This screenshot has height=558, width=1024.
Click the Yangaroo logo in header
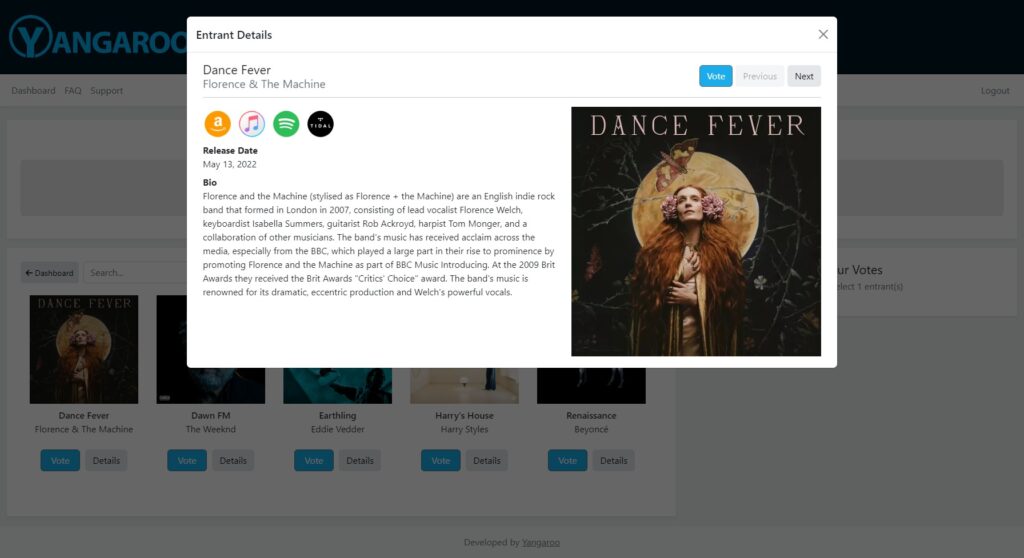point(97,38)
